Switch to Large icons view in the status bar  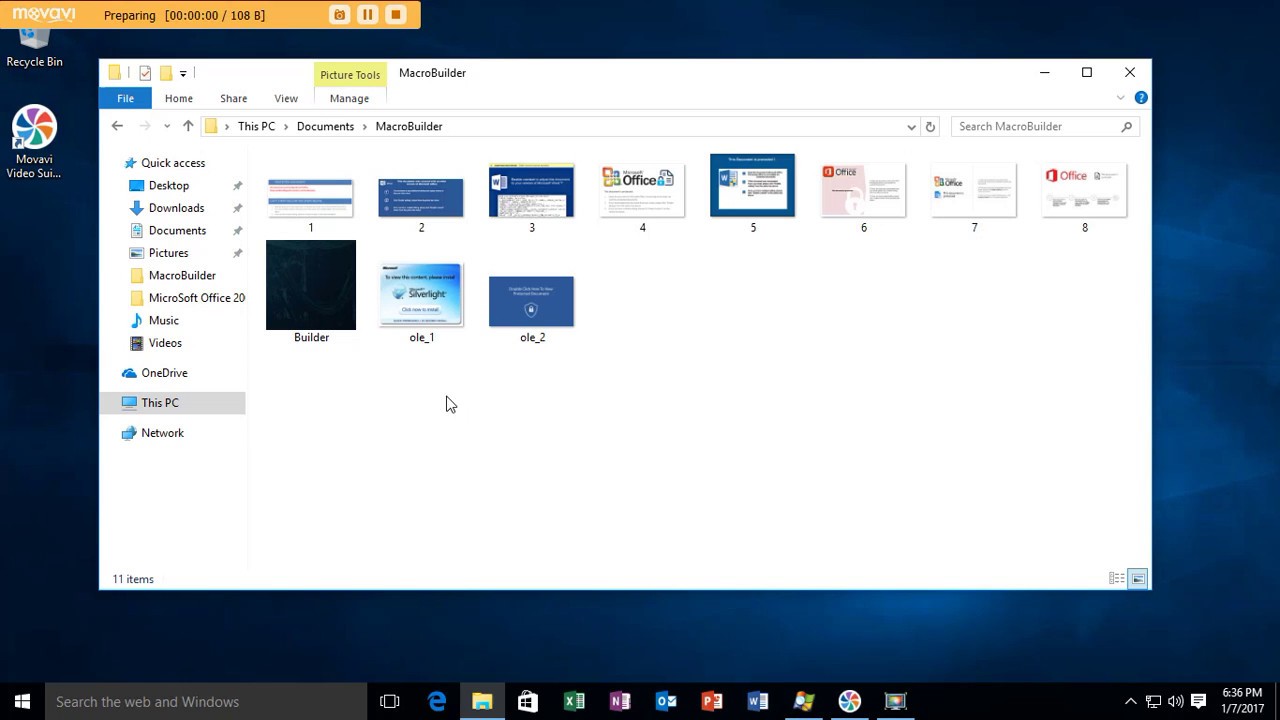[1138, 578]
